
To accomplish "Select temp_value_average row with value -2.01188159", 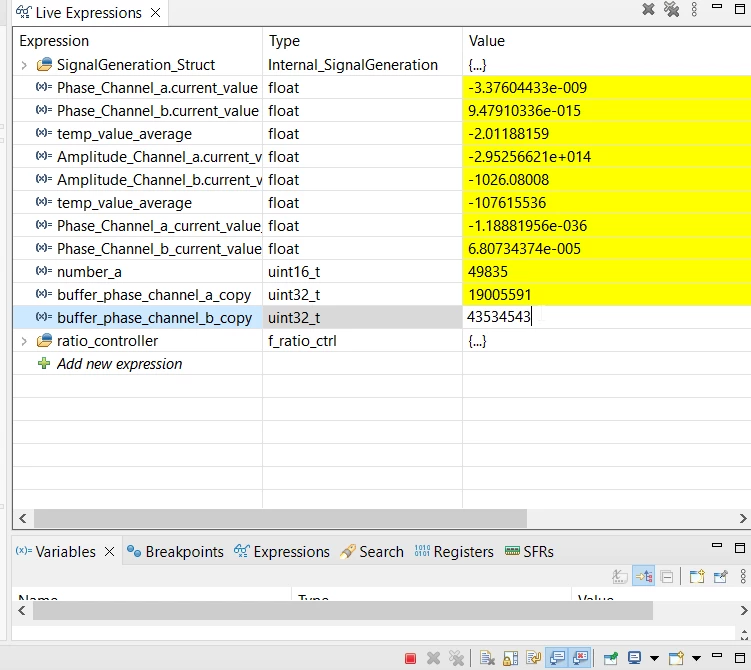I will tap(381, 134).
